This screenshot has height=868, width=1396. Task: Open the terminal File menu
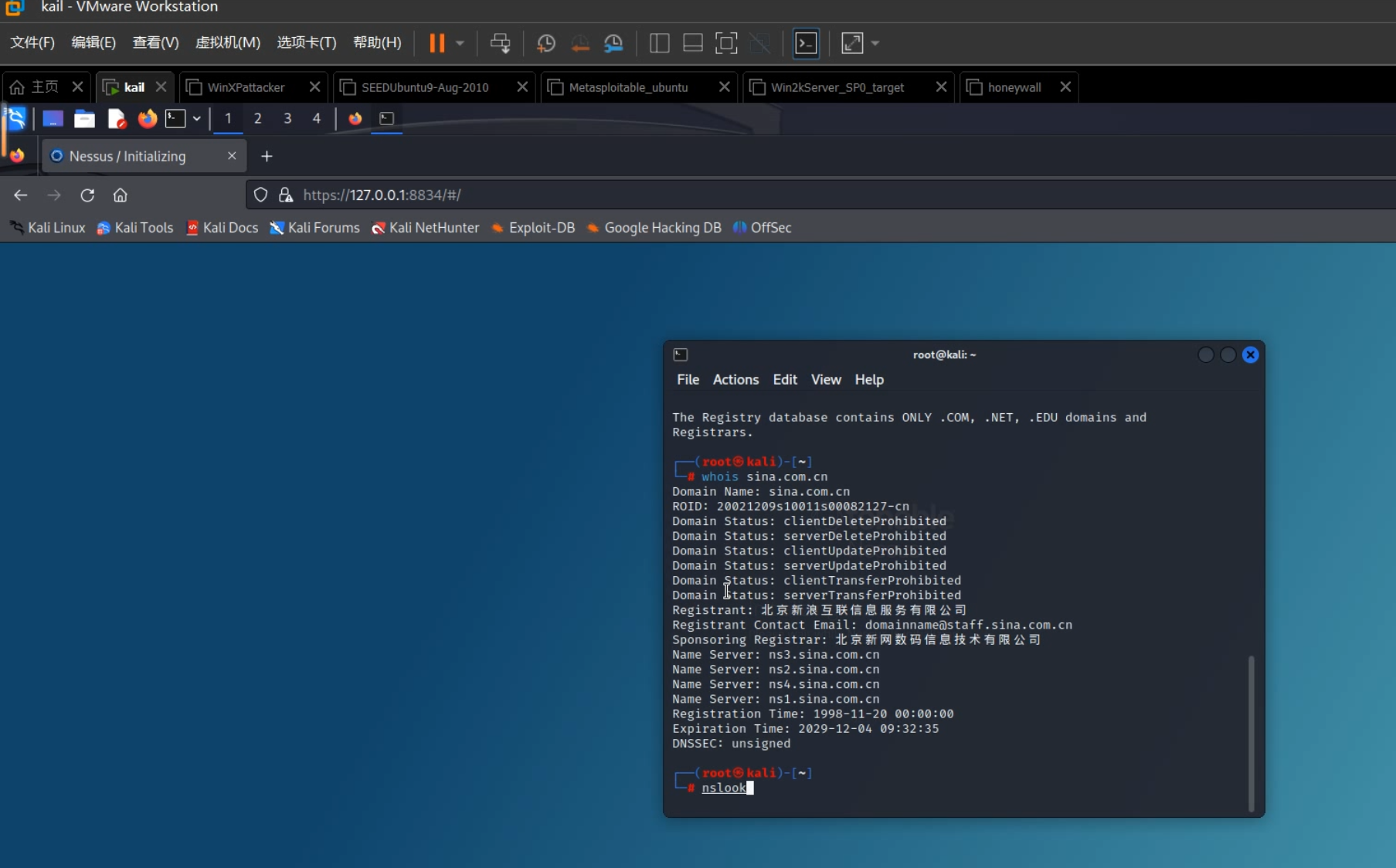pyautogui.click(x=688, y=380)
